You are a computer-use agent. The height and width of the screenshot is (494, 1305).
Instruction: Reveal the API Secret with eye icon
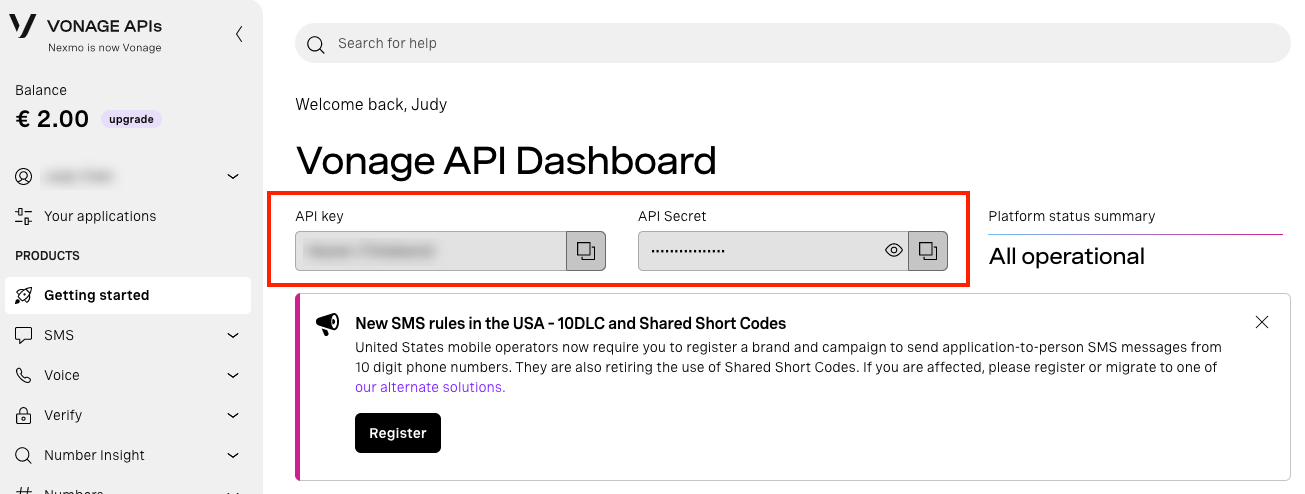tap(894, 251)
